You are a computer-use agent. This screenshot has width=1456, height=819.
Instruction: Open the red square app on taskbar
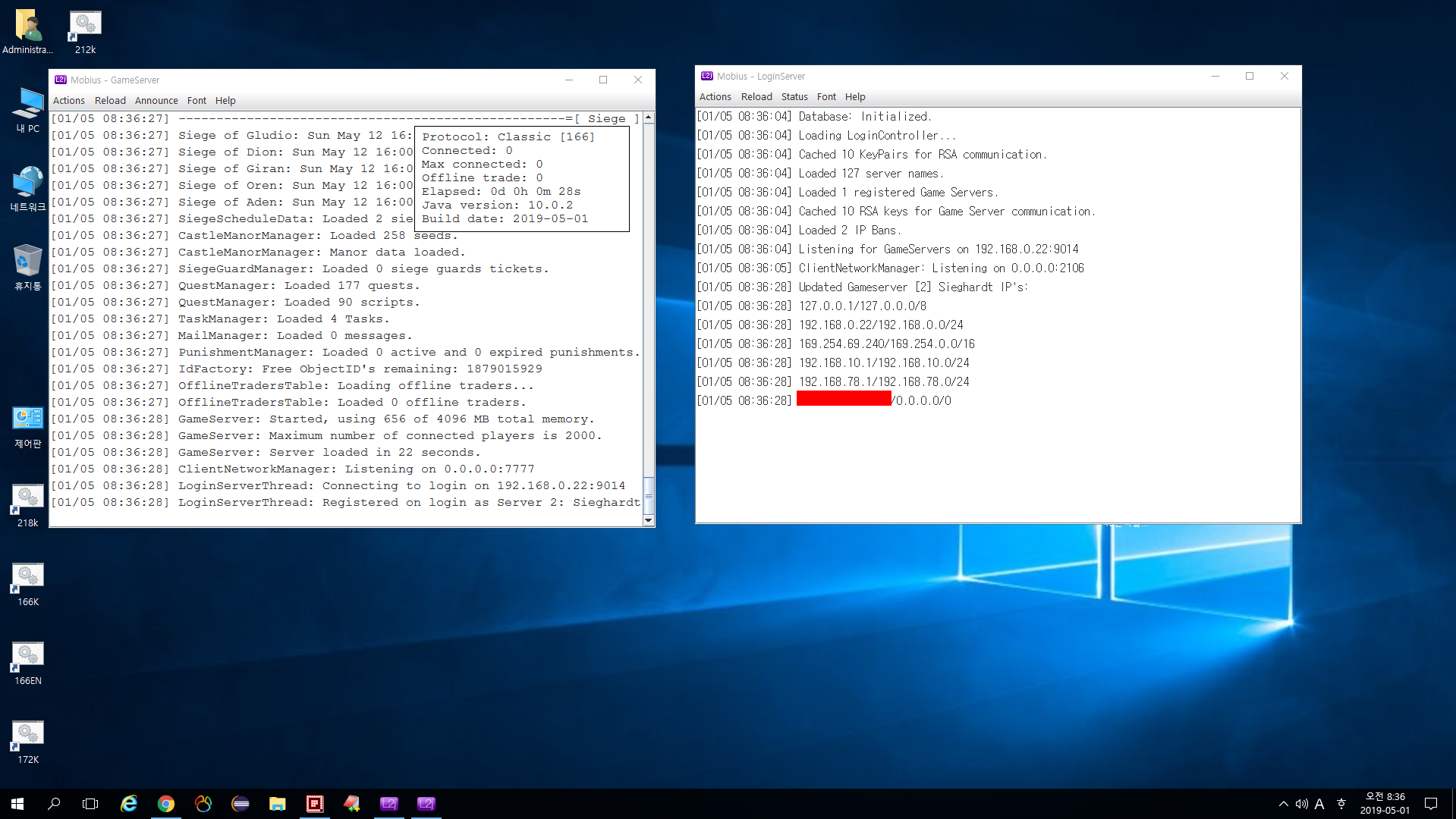[315, 804]
